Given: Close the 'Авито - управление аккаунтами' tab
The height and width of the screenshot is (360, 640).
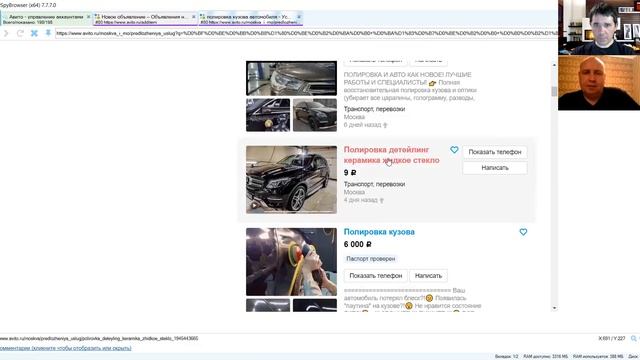Looking at the screenshot, I should click(88, 17).
